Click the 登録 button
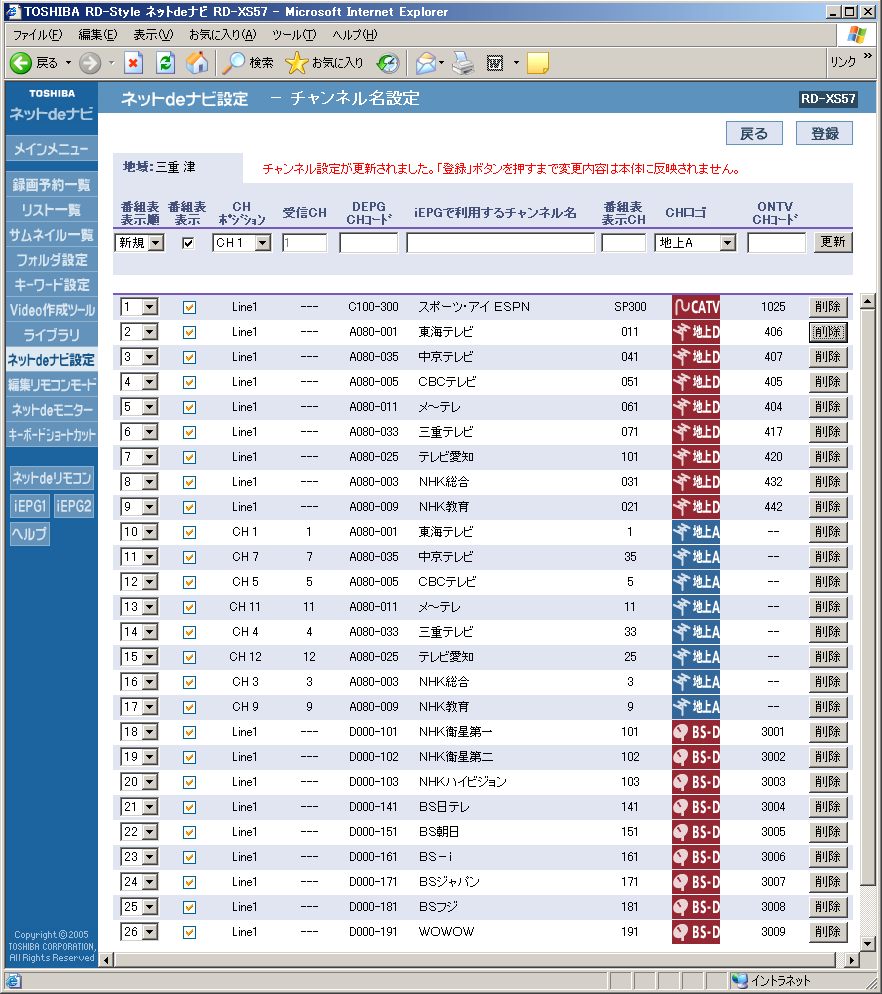Screen dimensions: 882x994 pyautogui.click(x=824, y=133)
